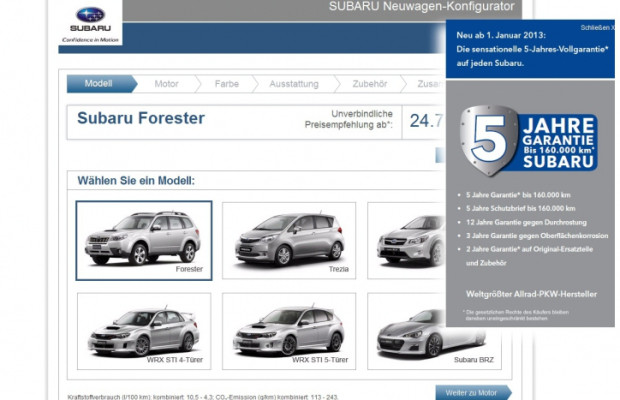Screen dimensions: 620x400
Task: Pick the WRX STI 4-Türer model
Action: [144, 331]
